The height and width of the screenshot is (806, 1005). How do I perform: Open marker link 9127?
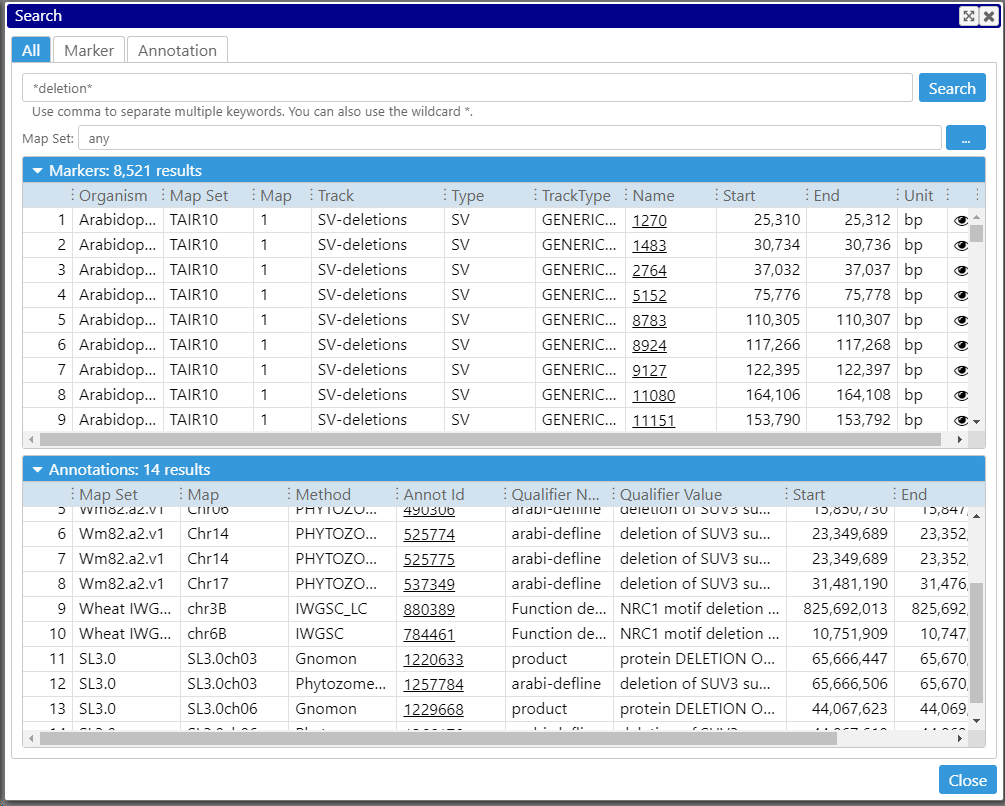click(x=649, y=370)
